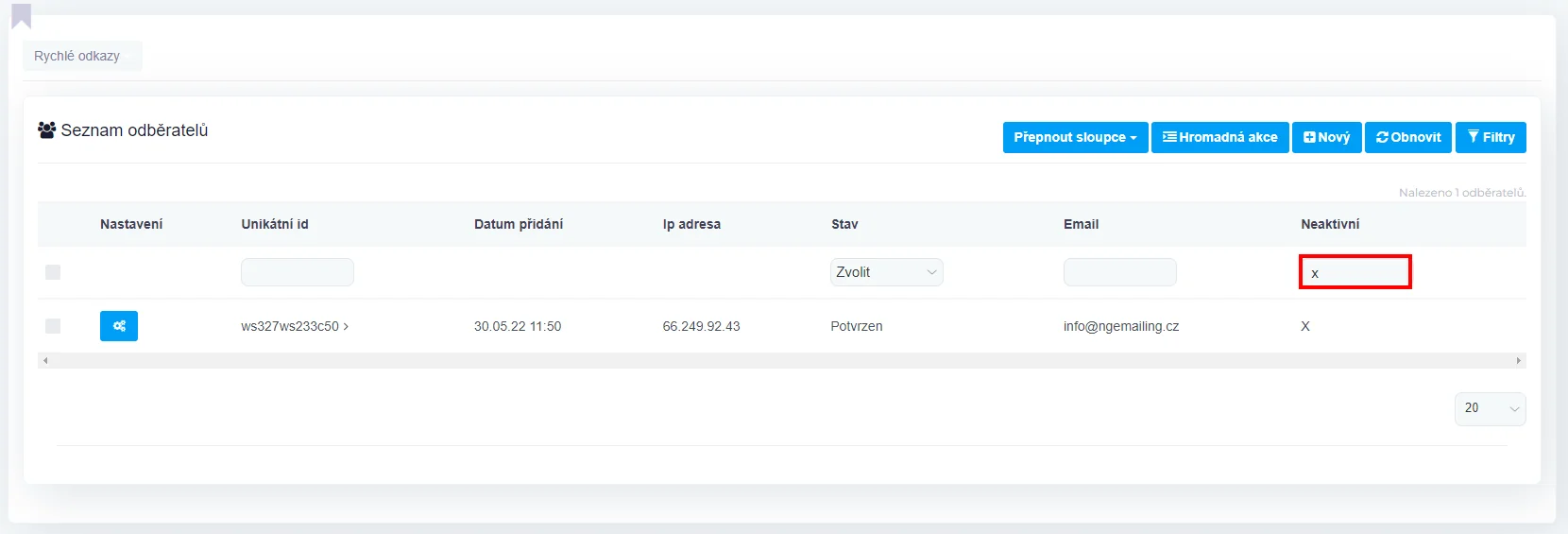Viewport: 1568px width, 534px height.
Task: Add new subscriber with Nový button
Action: click(x=1326, y=137)
